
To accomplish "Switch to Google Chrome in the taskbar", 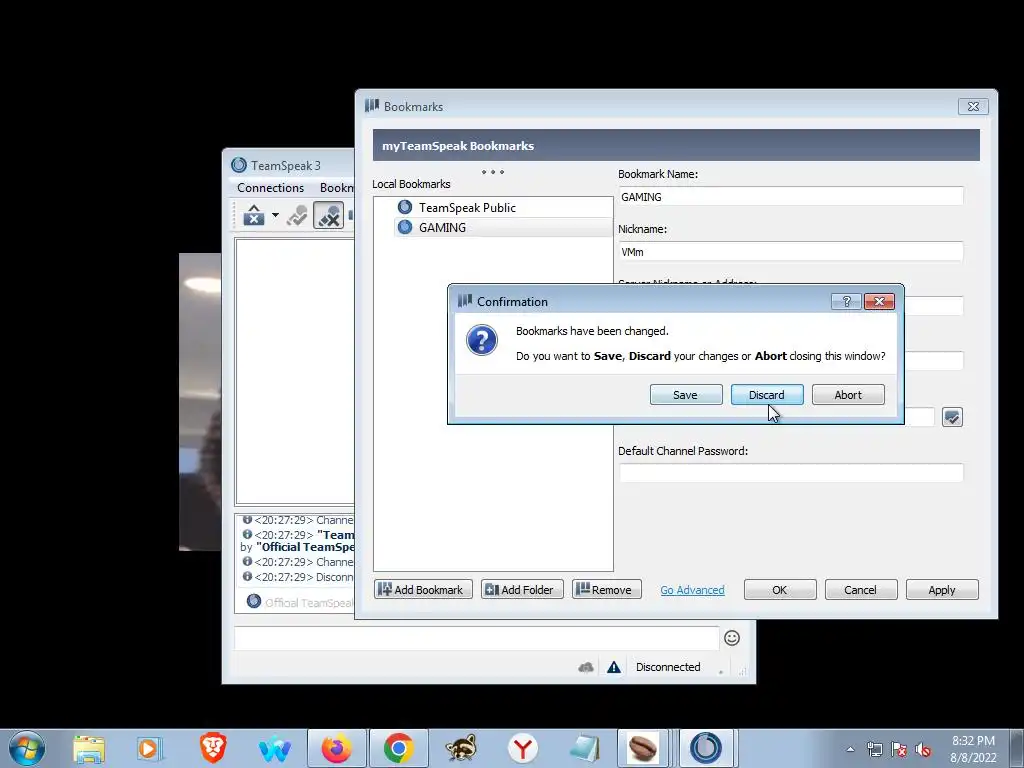I will pos(398,748).
